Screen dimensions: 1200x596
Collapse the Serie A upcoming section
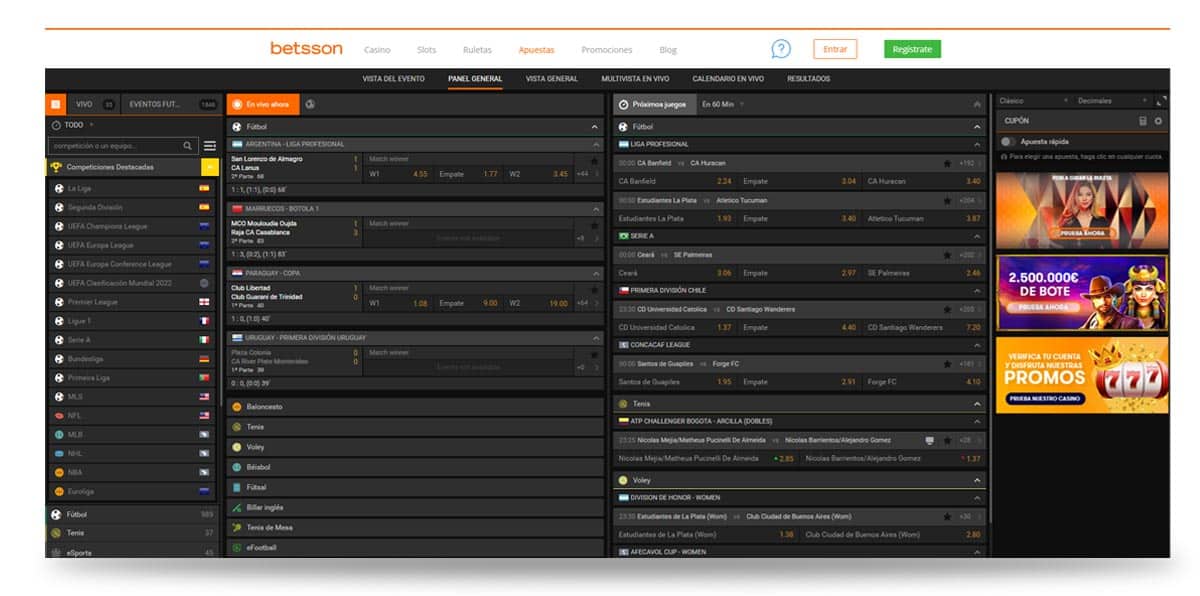977,236
